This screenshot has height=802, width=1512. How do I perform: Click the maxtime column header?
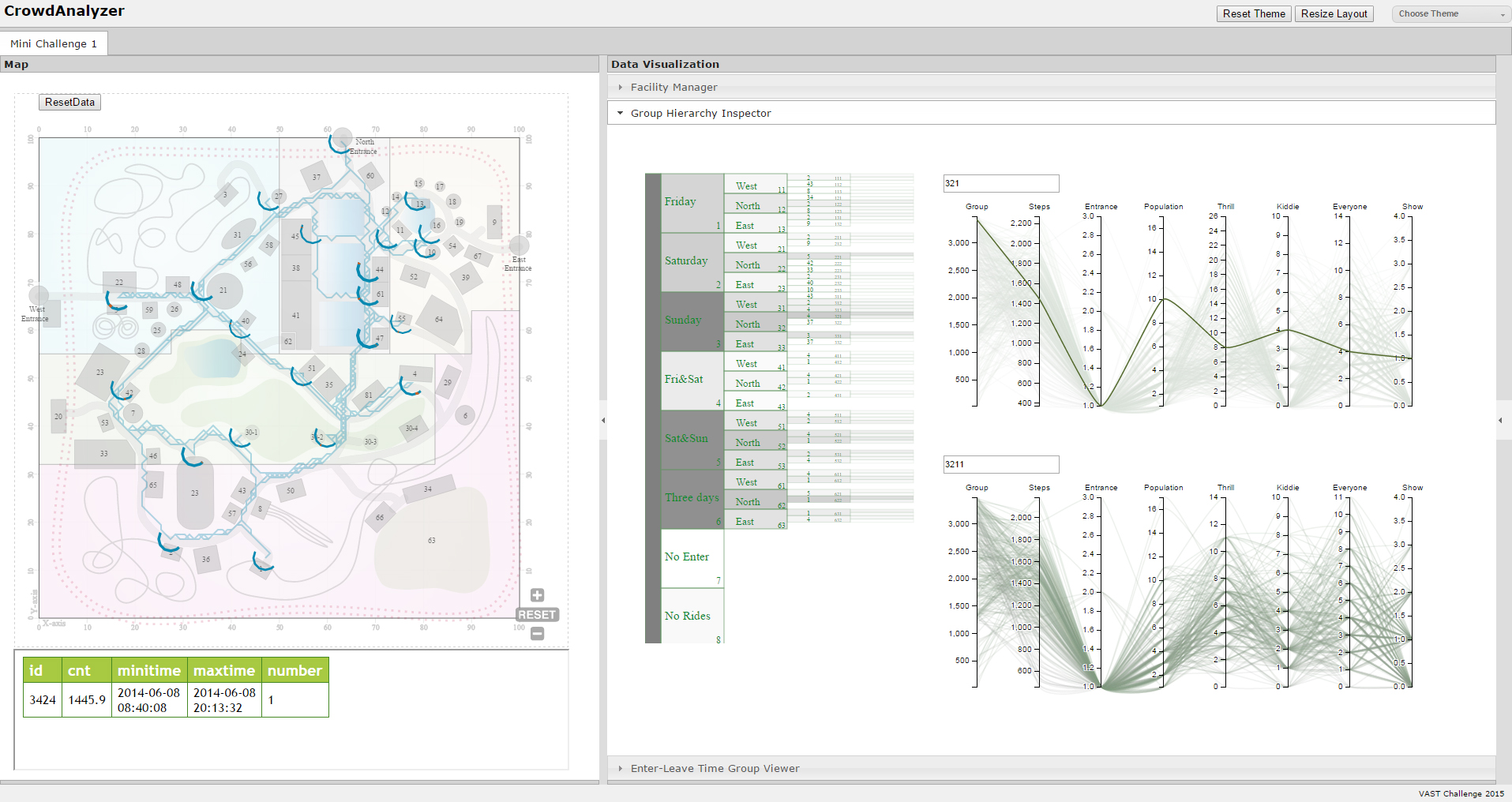coord(224,670)
